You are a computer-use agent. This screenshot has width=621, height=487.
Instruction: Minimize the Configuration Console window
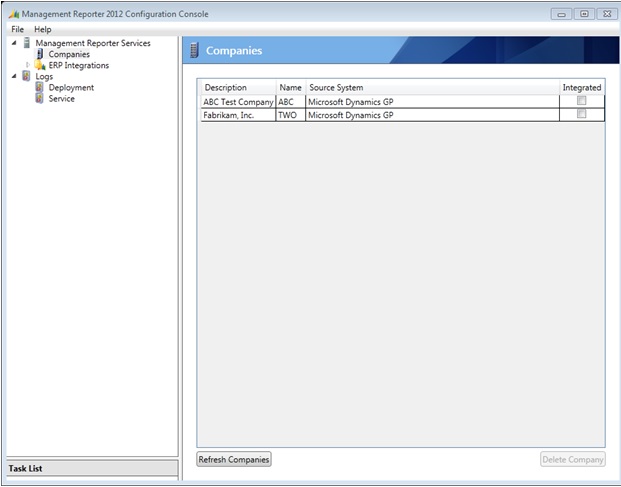click(x=562, y=14)
